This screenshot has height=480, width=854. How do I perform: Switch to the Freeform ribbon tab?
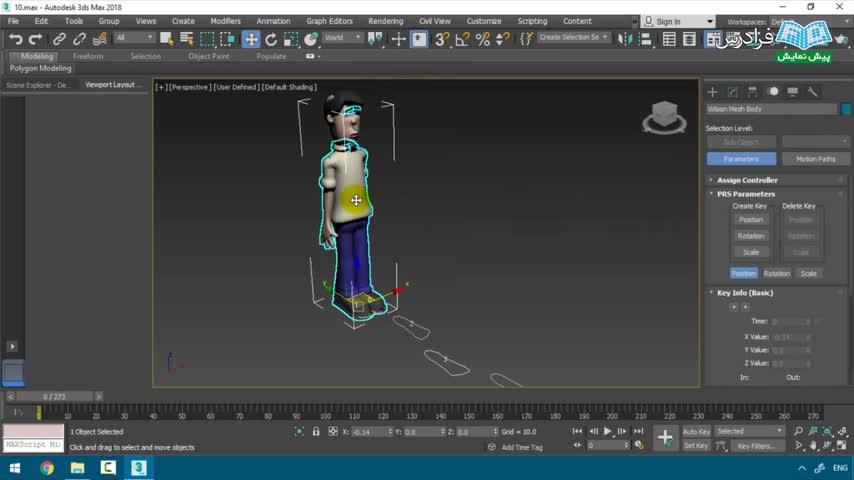coord(88,56)
